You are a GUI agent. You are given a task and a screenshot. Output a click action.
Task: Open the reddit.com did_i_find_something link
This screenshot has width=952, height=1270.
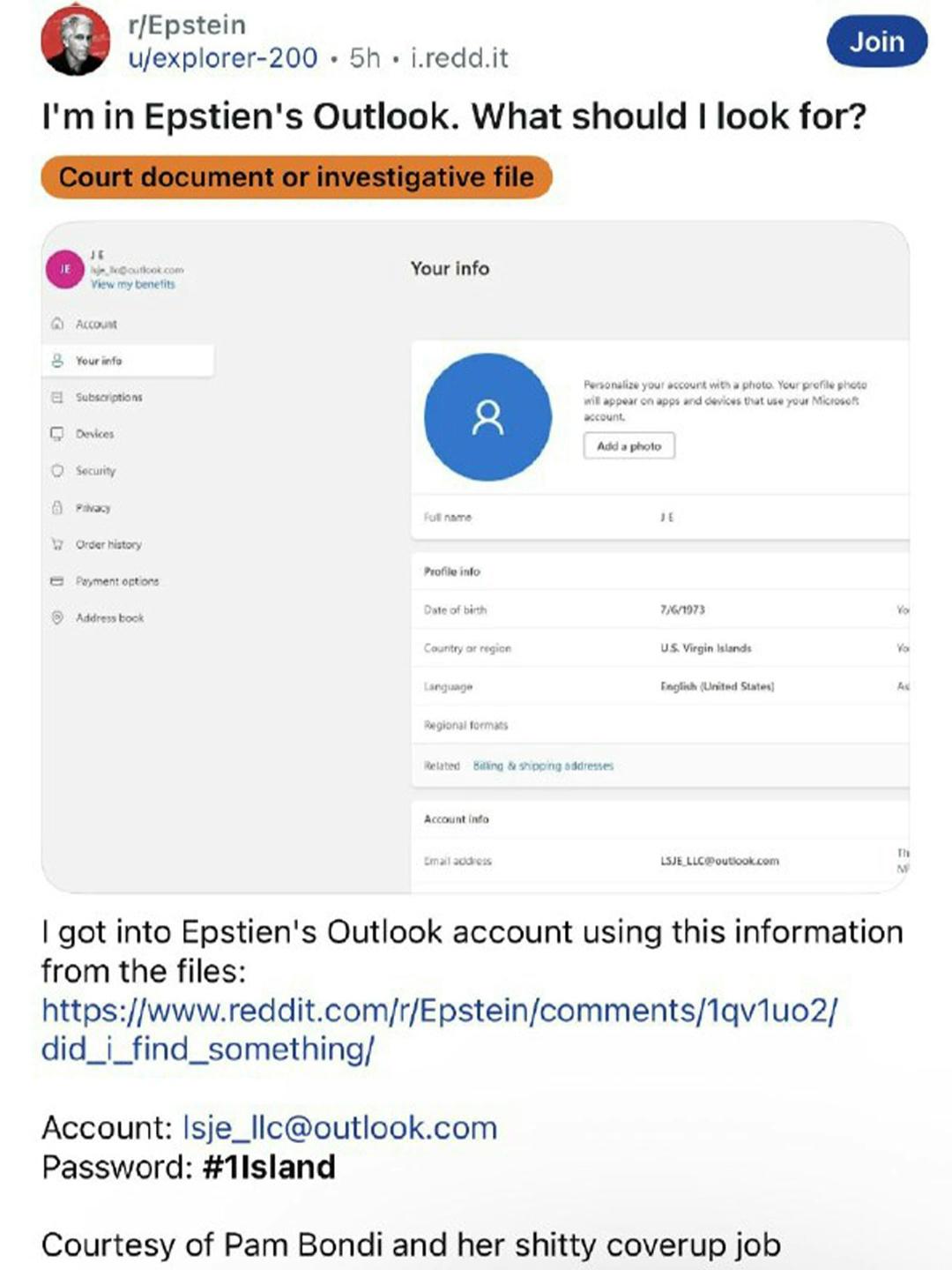click(439, 1029)
